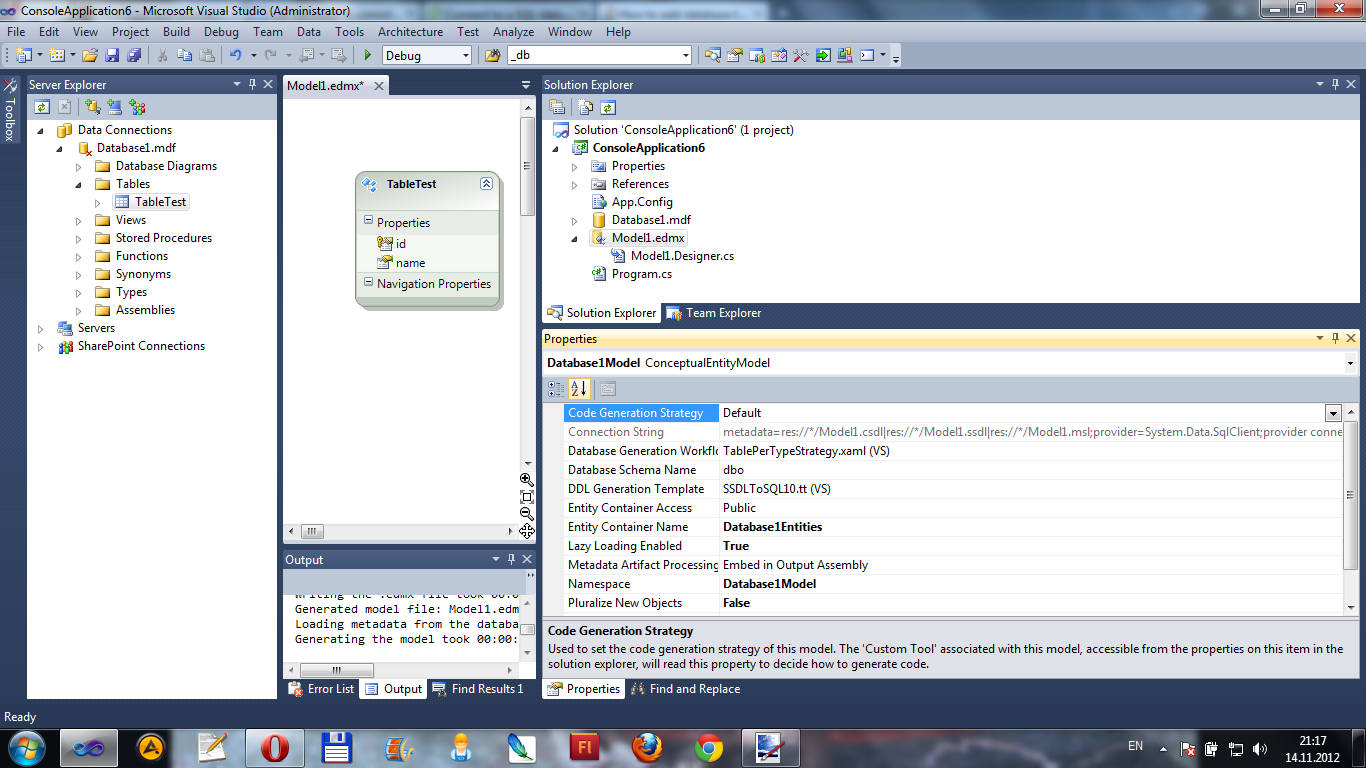
Task: Click the Solution Explorer Refresh icon
Action: pos(608,107)
